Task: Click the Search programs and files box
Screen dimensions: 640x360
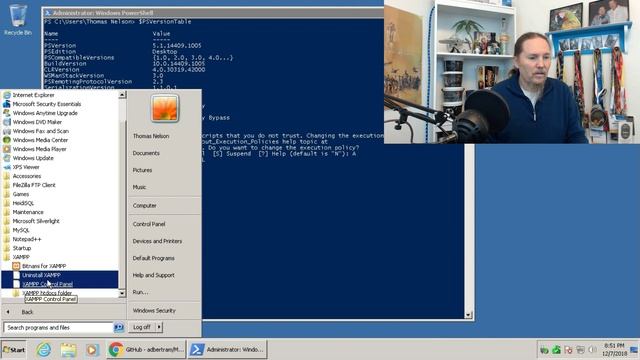Action: [x=58, y=327]
